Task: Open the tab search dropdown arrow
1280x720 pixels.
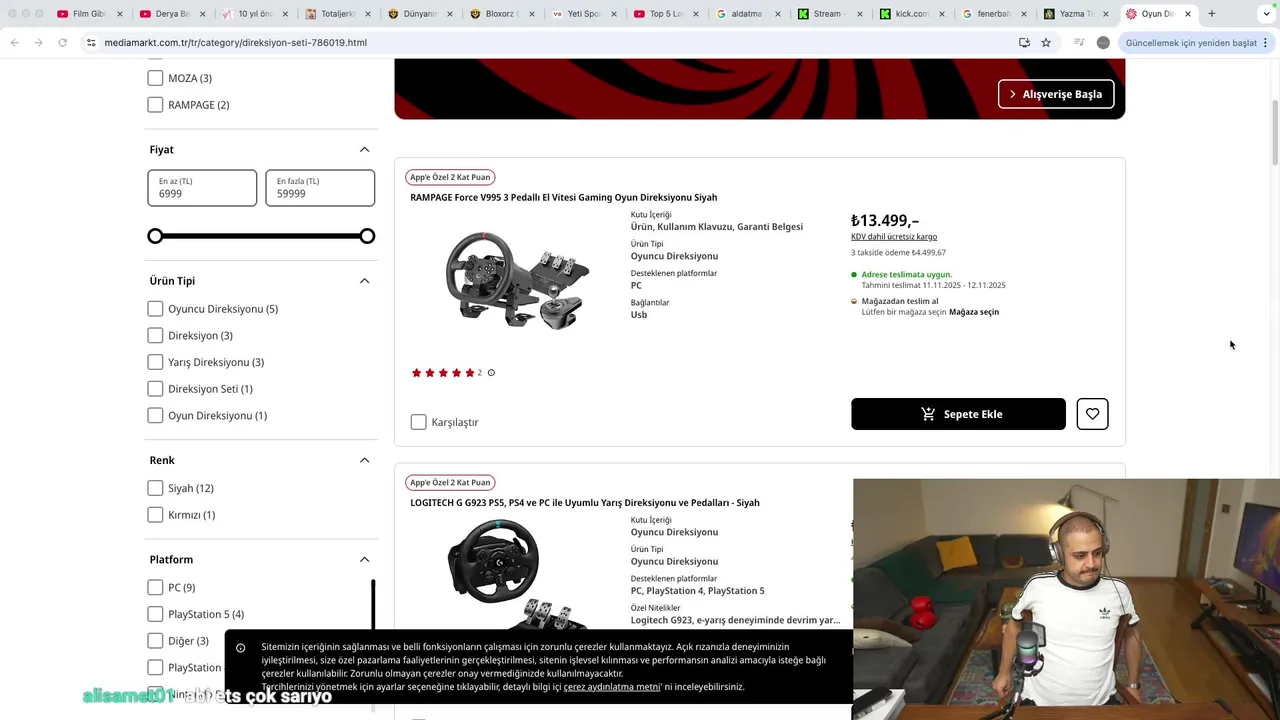Action: point(1266,14)
